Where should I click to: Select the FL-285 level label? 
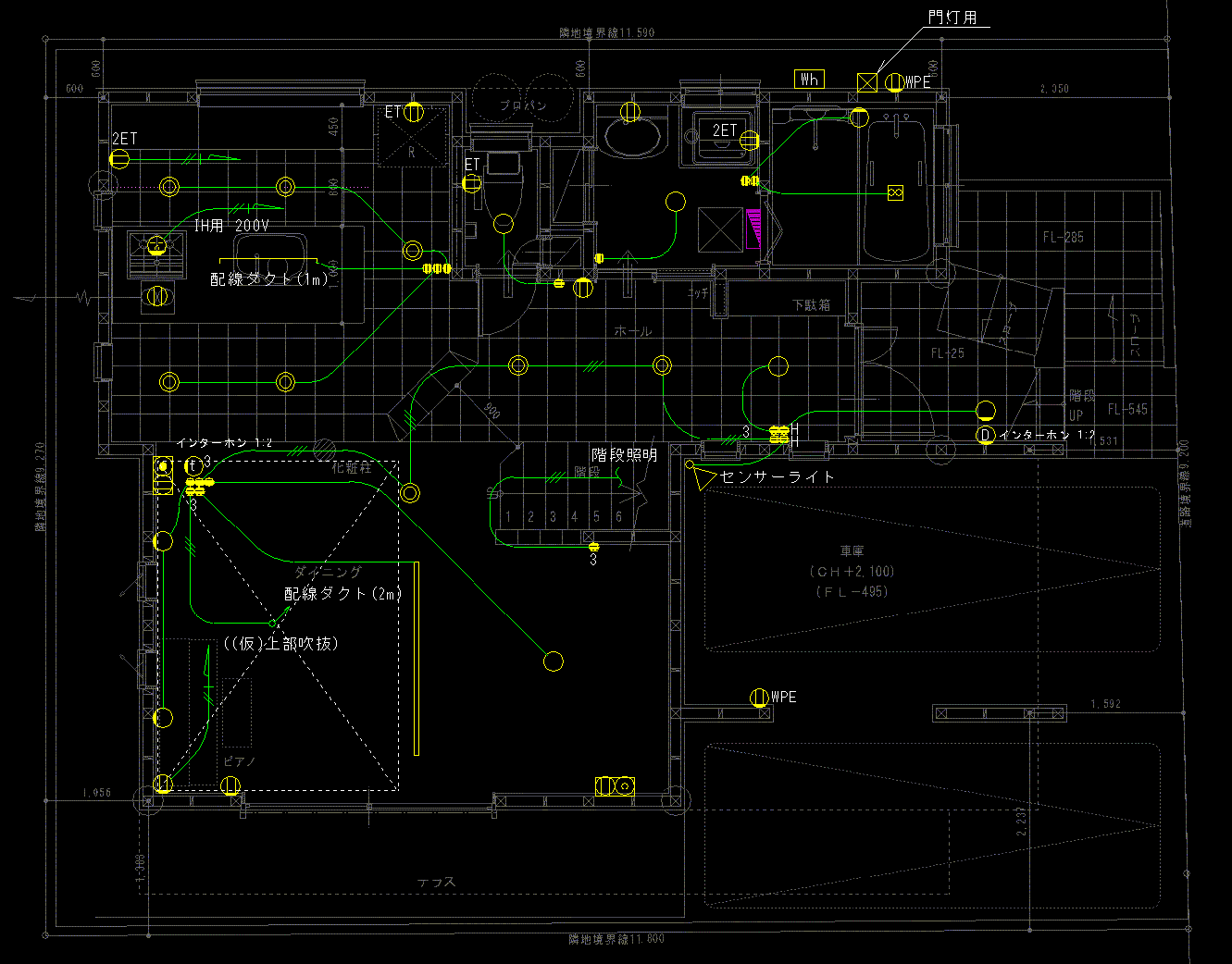[x=1063, y=238]
